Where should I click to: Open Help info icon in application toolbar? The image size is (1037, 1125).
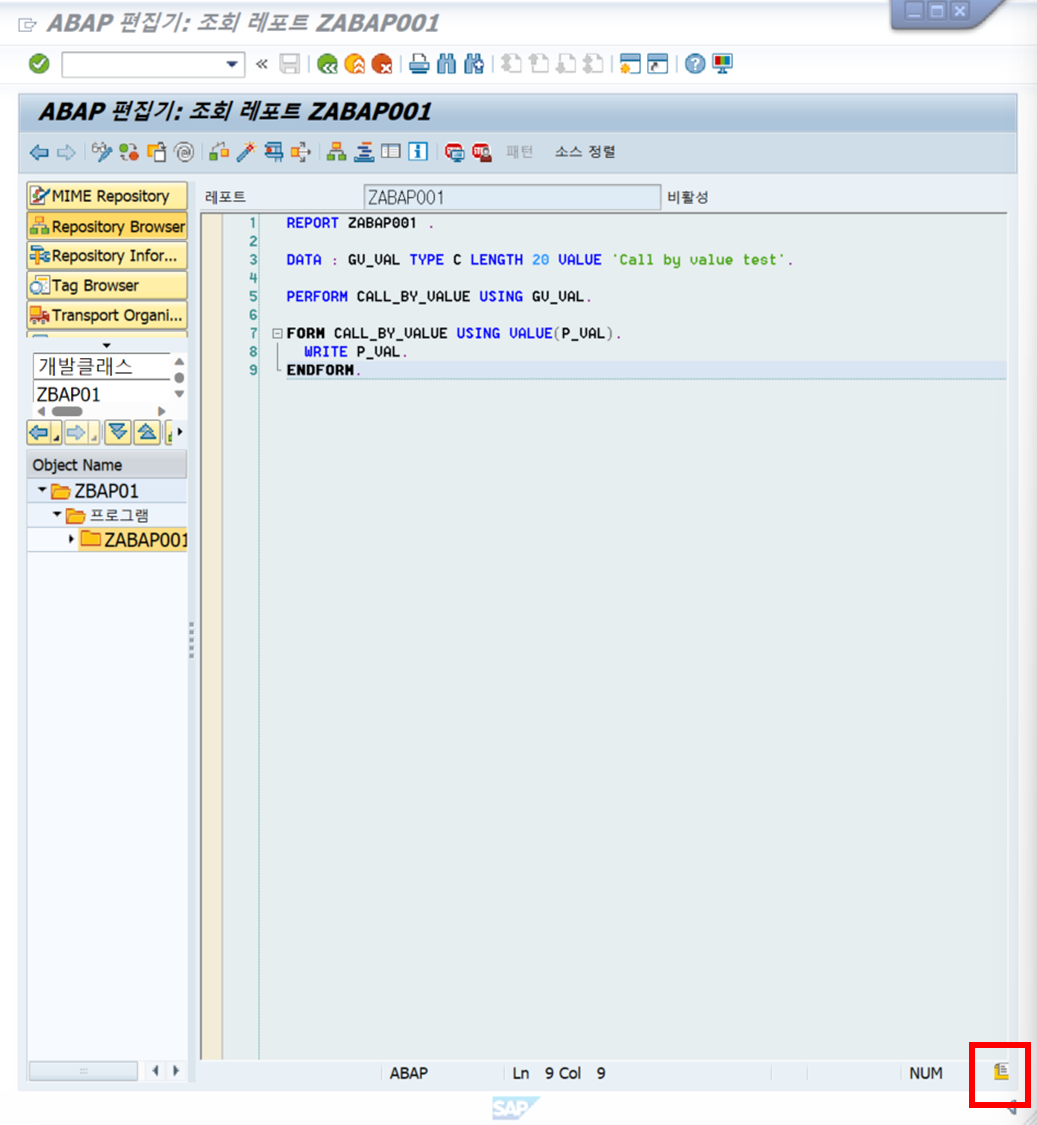click(x=418, y=151)
